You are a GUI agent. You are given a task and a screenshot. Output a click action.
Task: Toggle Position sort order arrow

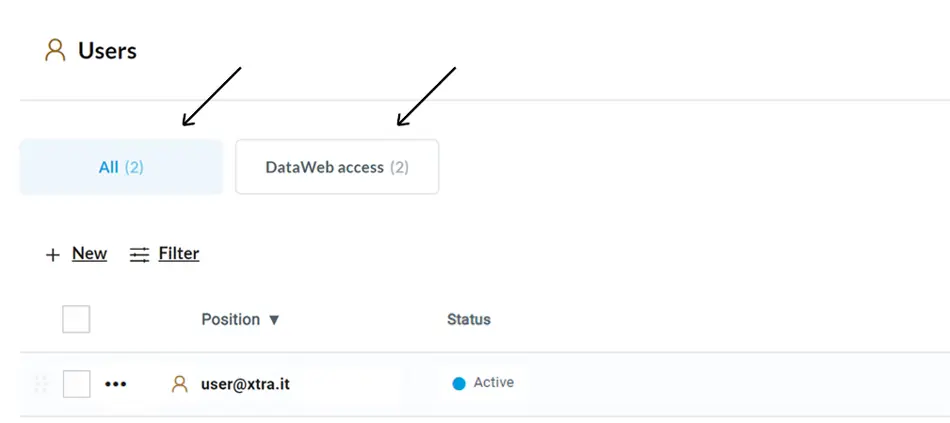pyautogui.click(x=274, y=320)
